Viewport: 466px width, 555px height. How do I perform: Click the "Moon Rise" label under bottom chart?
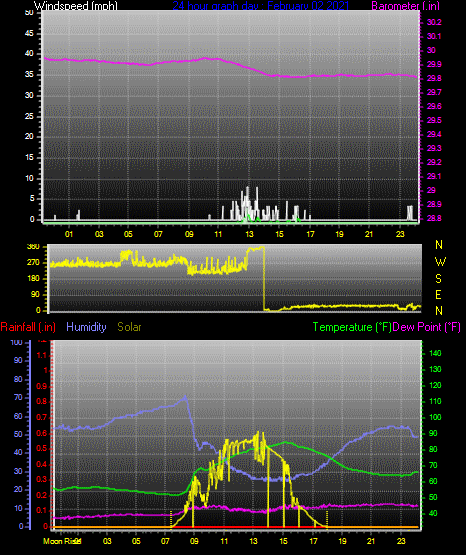(x=62, y=541)
